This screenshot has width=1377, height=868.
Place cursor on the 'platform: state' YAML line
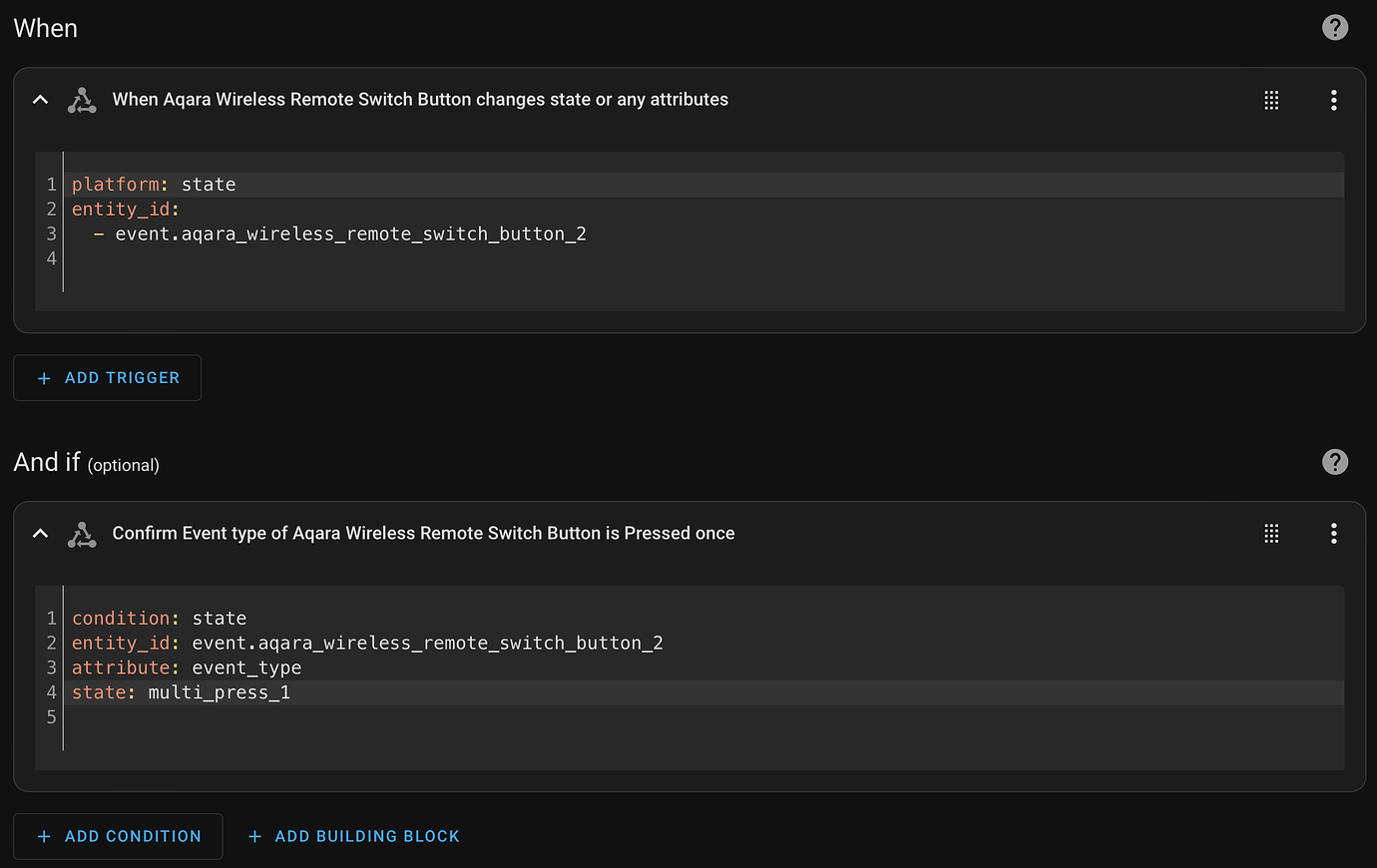coord(154,185)
